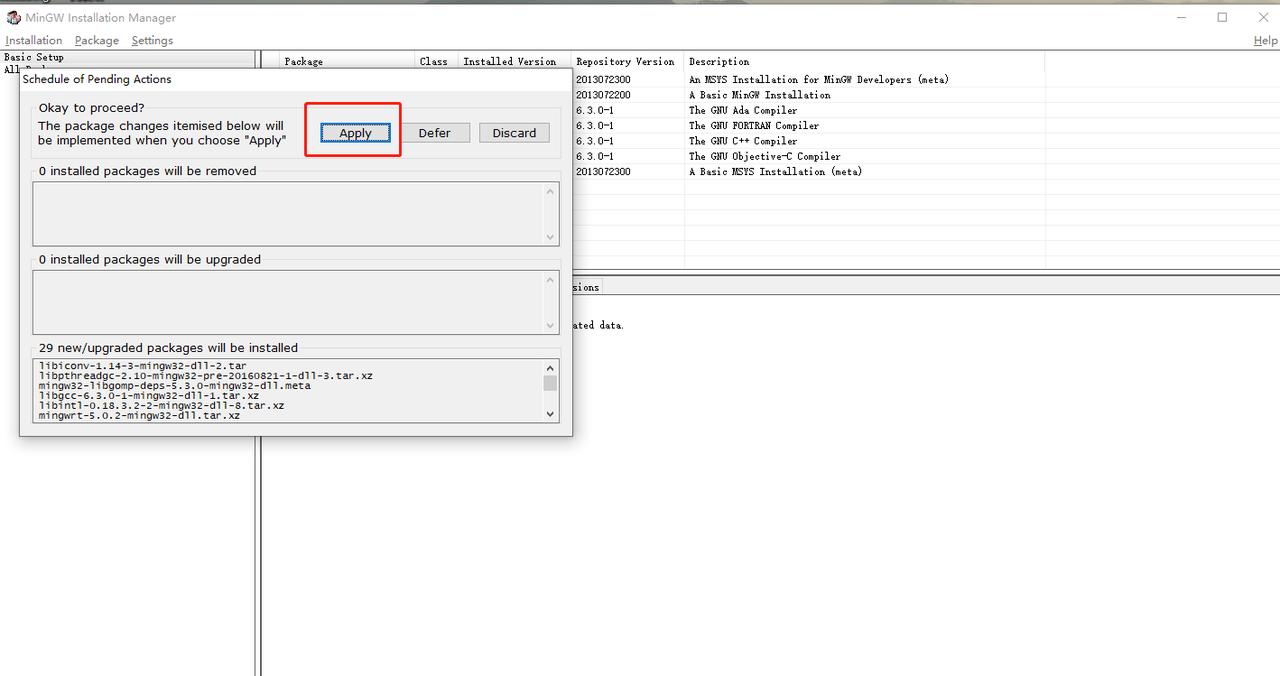Image resolution: width=1280 pixels, height=676 pixels.
Task: Open the Package menu
Action: [x=97, y=40]
